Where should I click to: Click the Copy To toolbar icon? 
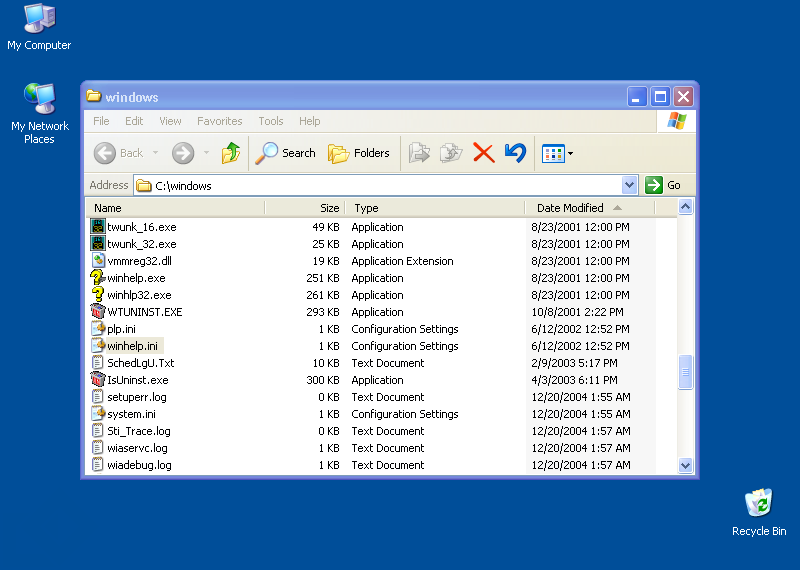(x=451, y=153)
